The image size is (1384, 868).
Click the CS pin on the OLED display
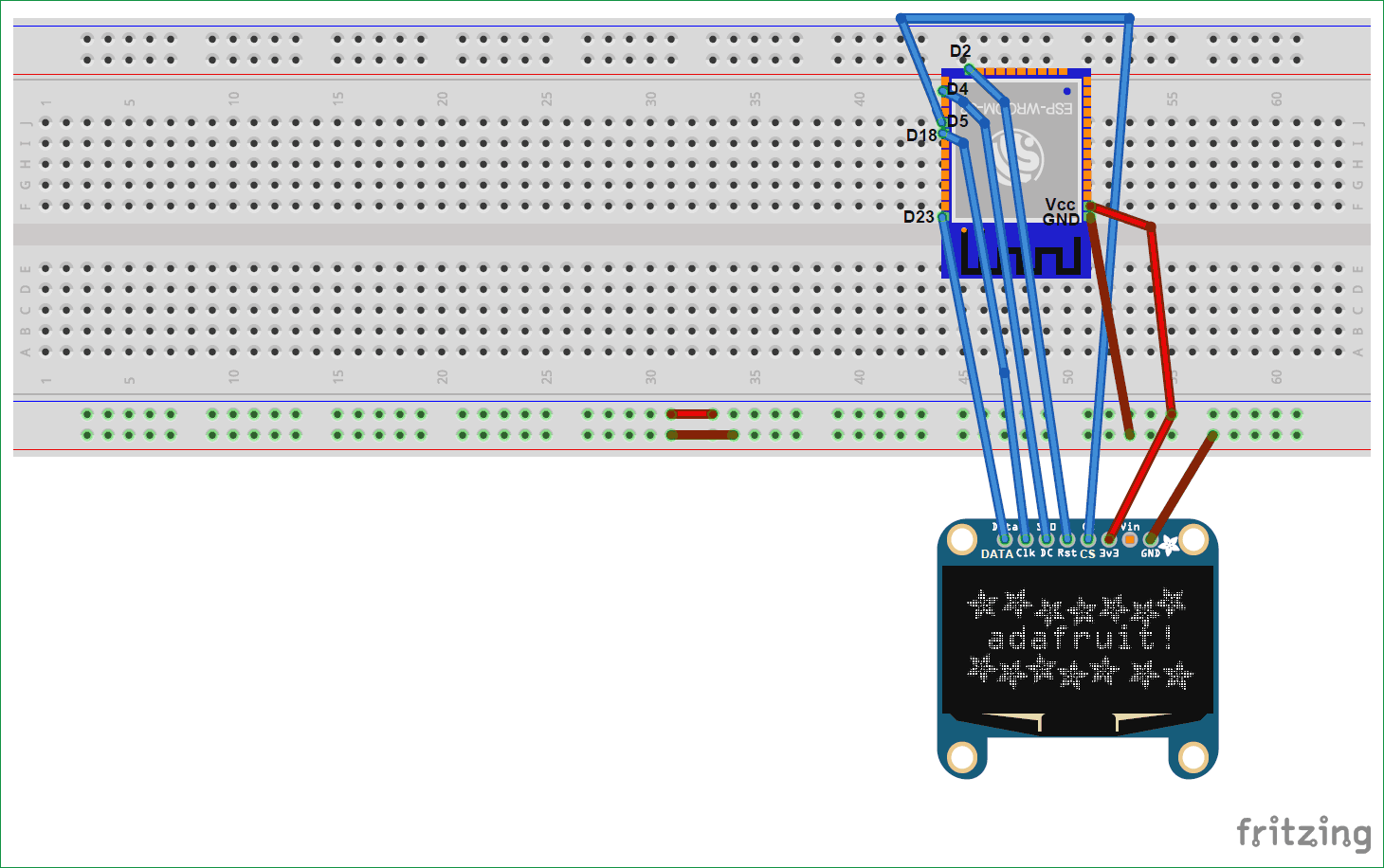[x=1087, y=538]
